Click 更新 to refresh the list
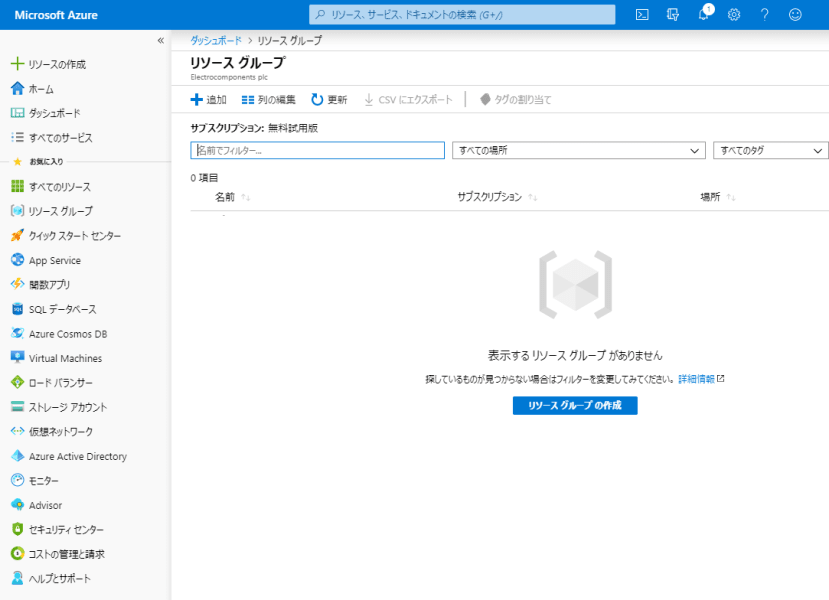829x600 pixels. 329,99
